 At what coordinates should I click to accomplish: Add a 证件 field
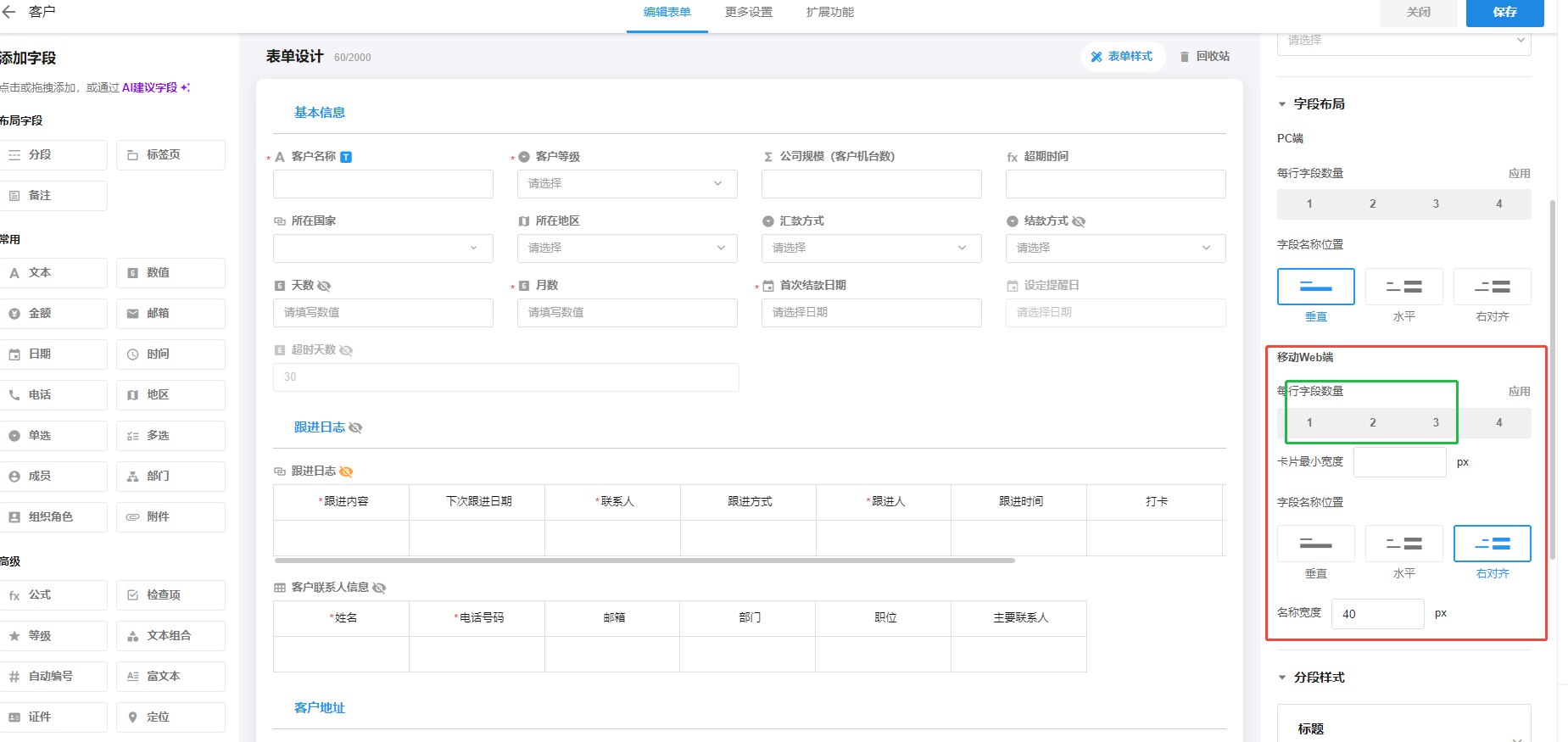[x=53, y=717]
